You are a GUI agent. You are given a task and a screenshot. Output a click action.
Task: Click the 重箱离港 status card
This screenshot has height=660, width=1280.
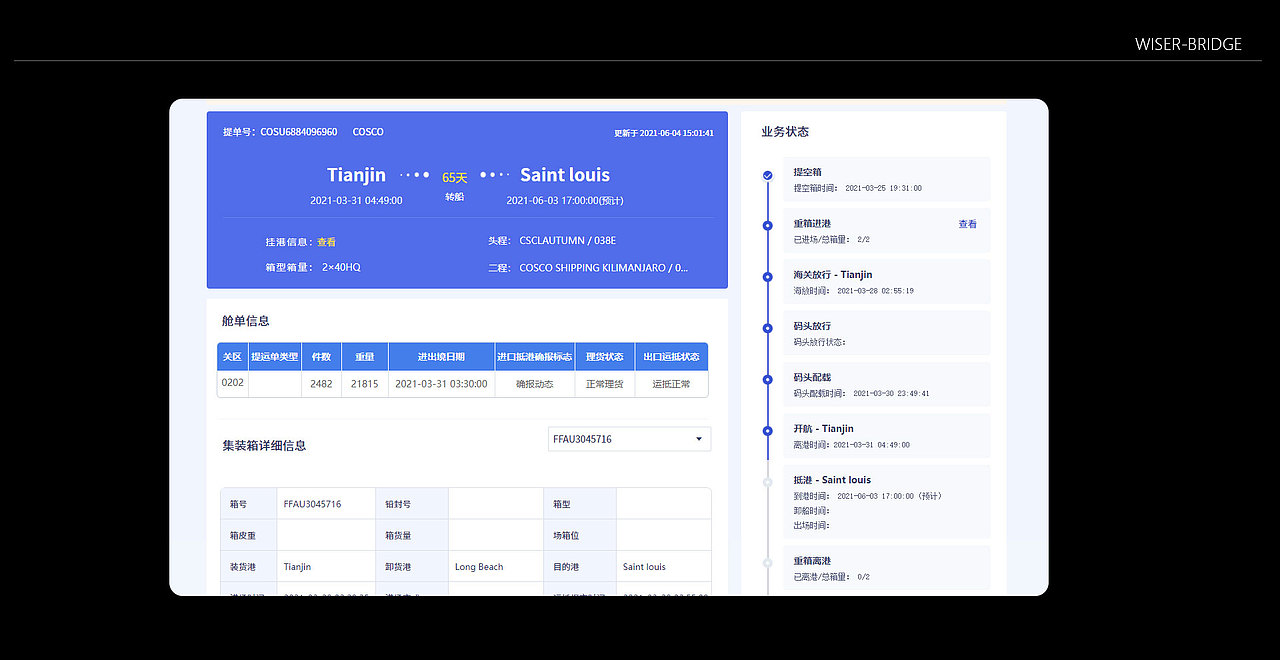(x=886, y=567)
